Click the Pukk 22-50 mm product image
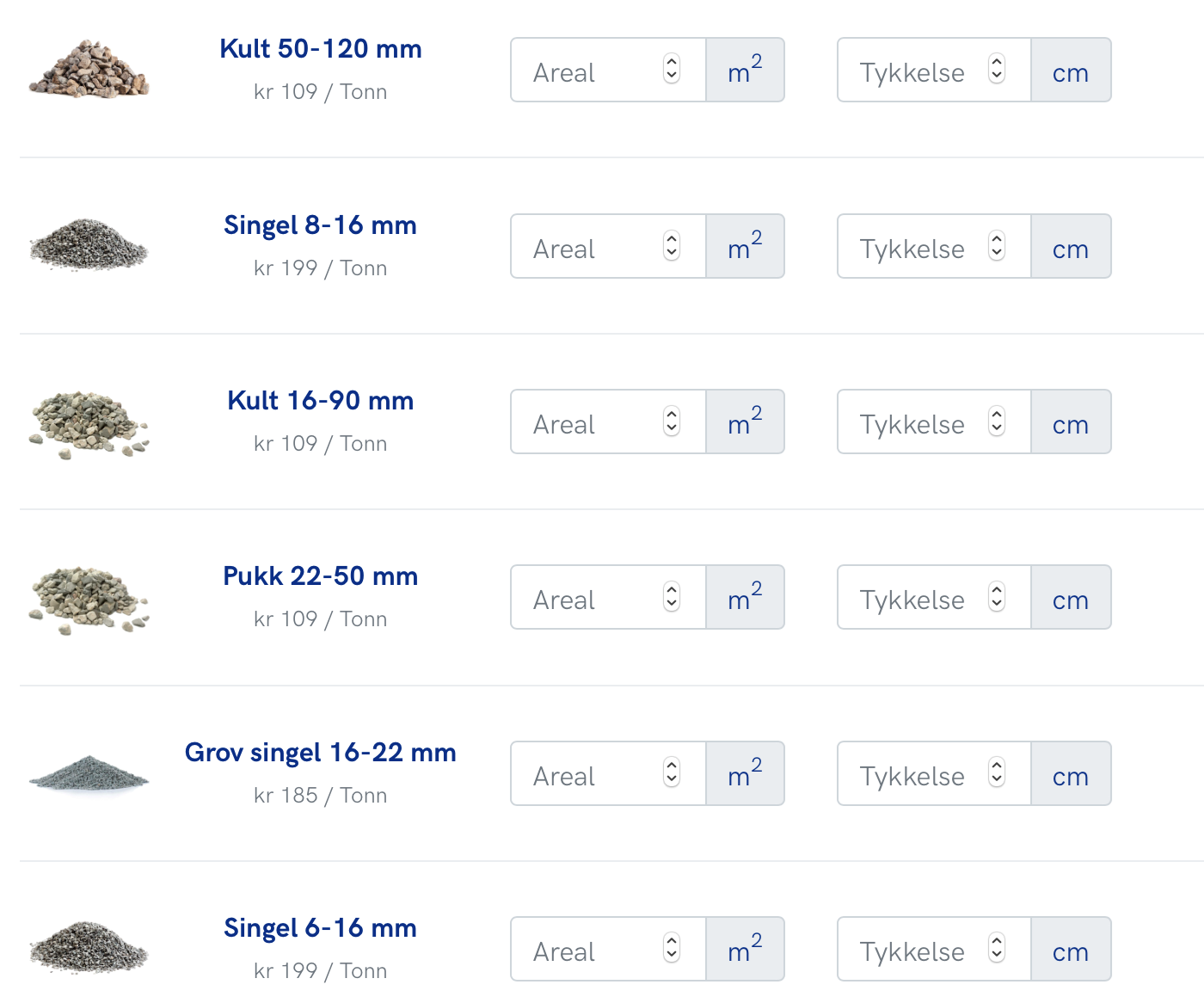This screenshot has width=1204, height=1003. click(x=89, y=600)
